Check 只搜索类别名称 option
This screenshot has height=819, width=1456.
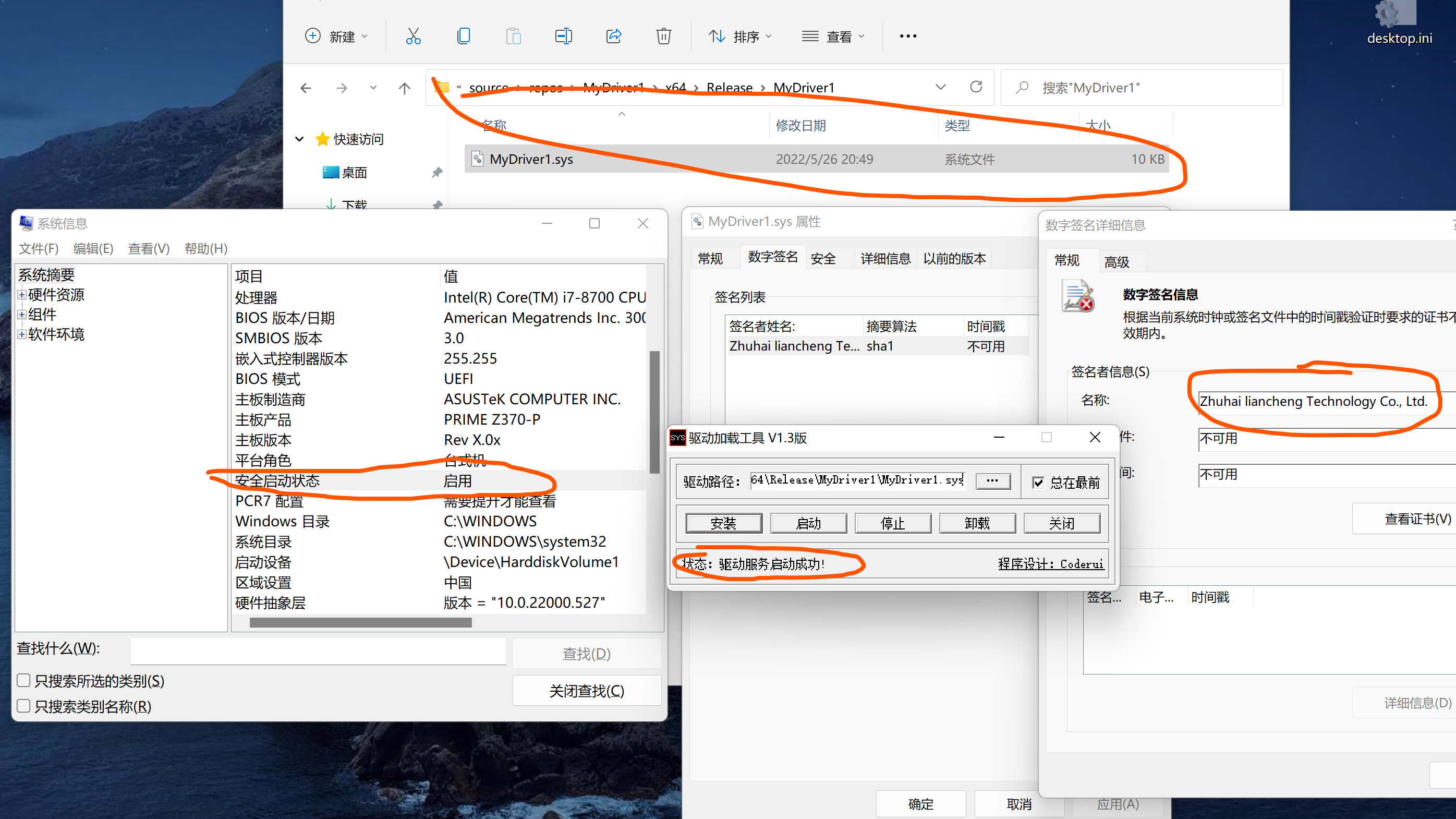24,705
